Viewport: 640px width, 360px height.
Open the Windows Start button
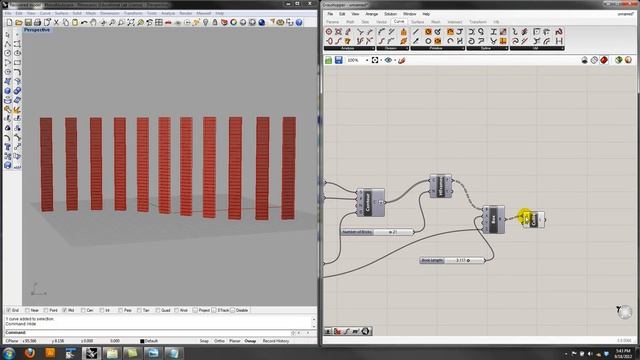coord(9,353)
